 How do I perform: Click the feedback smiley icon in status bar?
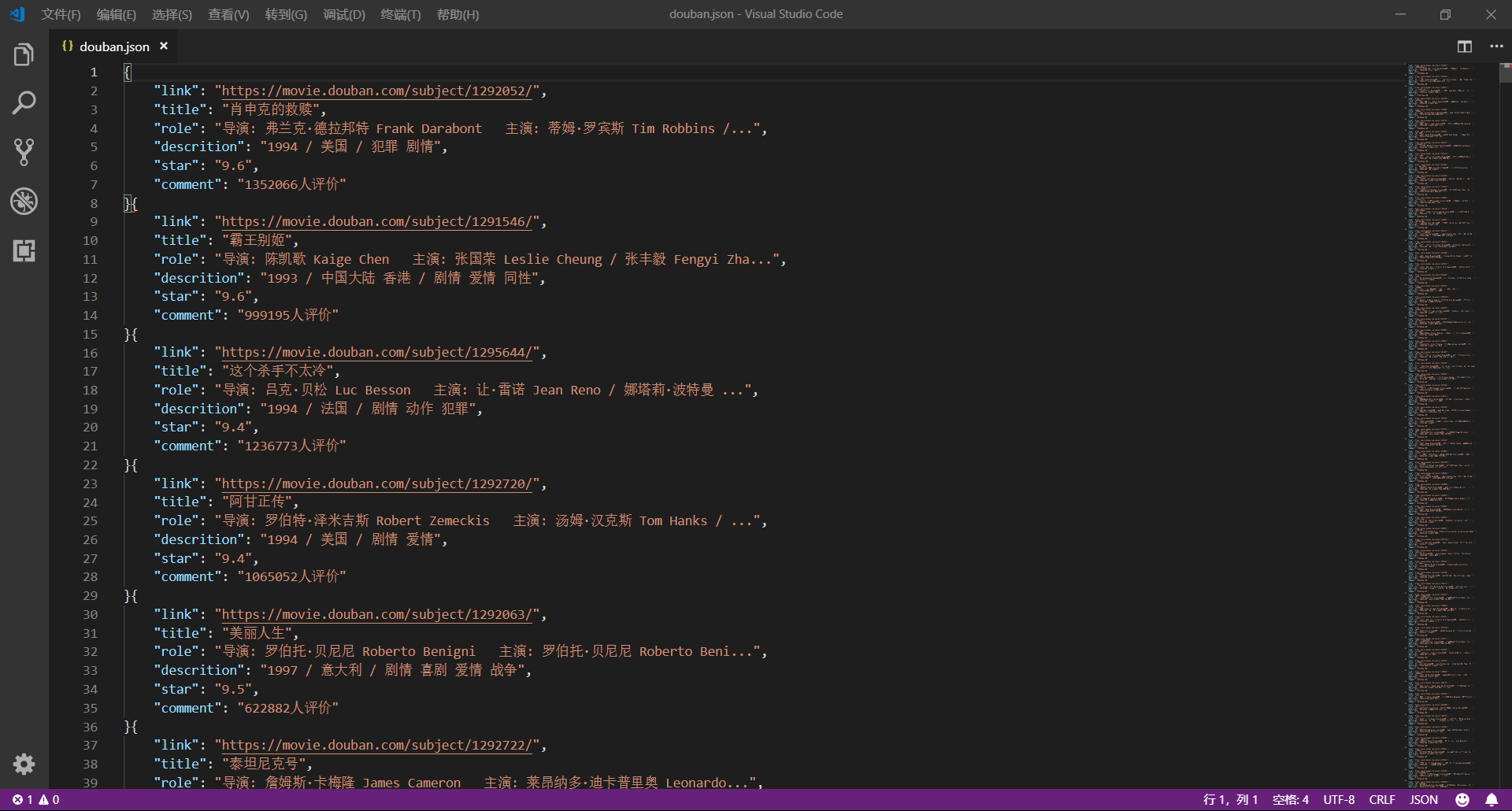(x=1462, y=800)
